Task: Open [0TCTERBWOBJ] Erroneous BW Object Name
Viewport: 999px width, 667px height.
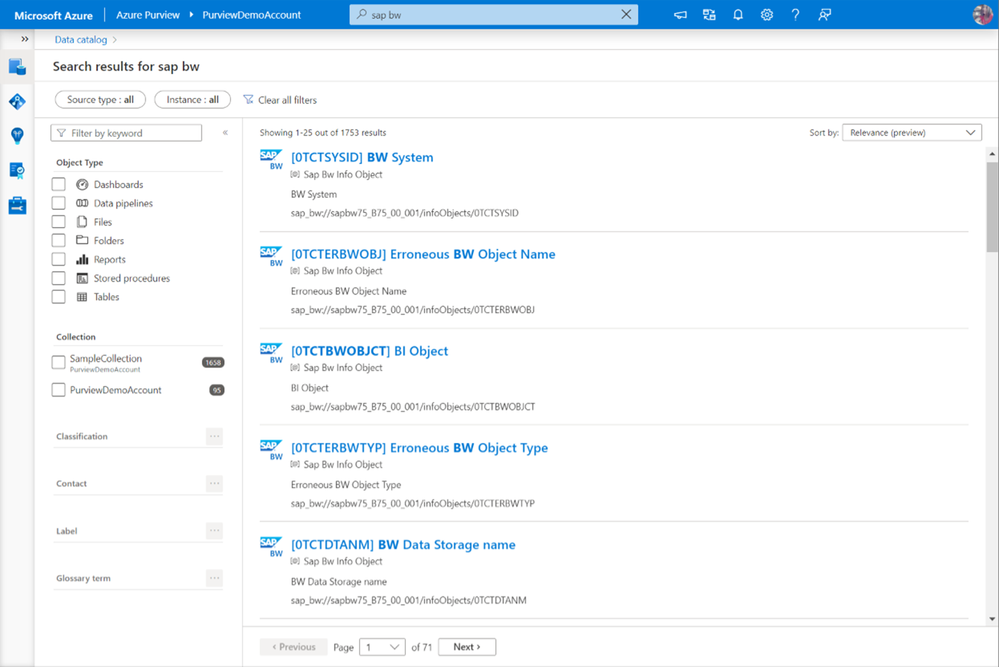Action: [x=423, y=254]
